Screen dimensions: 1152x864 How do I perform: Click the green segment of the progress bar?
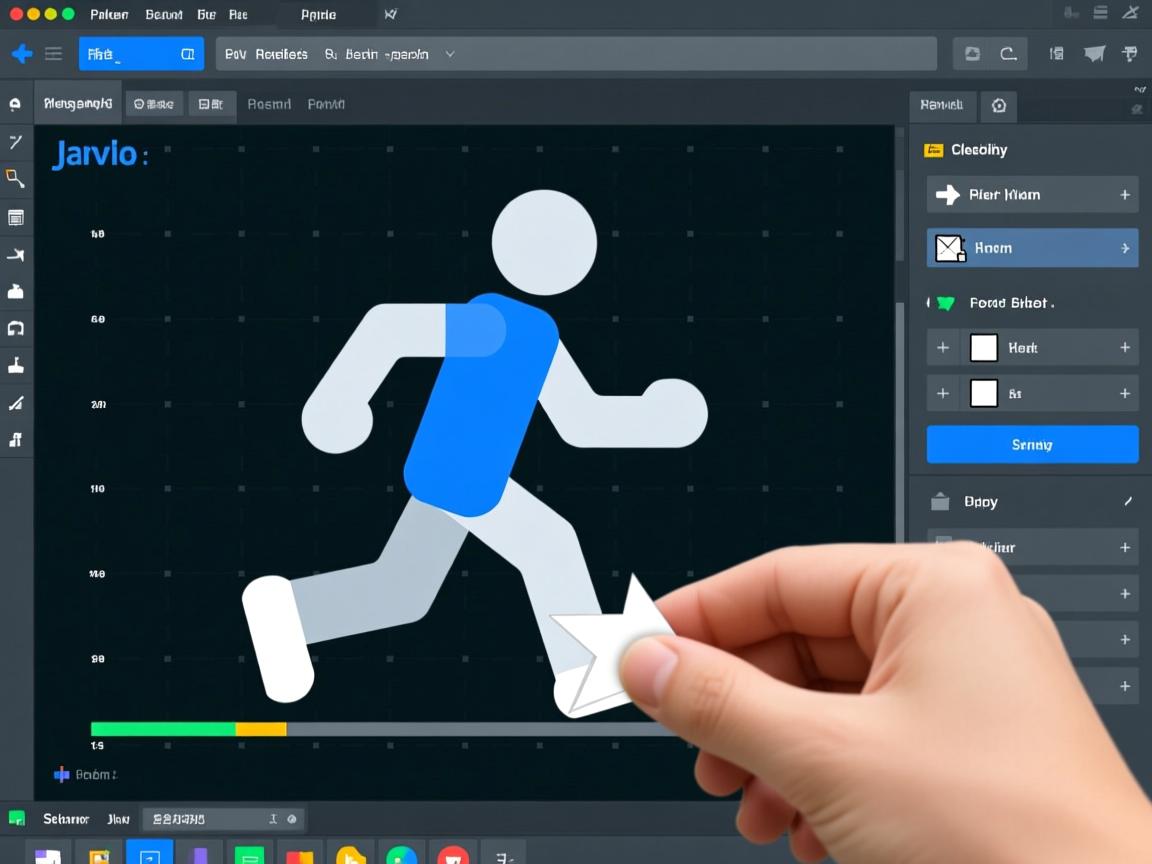tap(162, 729)
